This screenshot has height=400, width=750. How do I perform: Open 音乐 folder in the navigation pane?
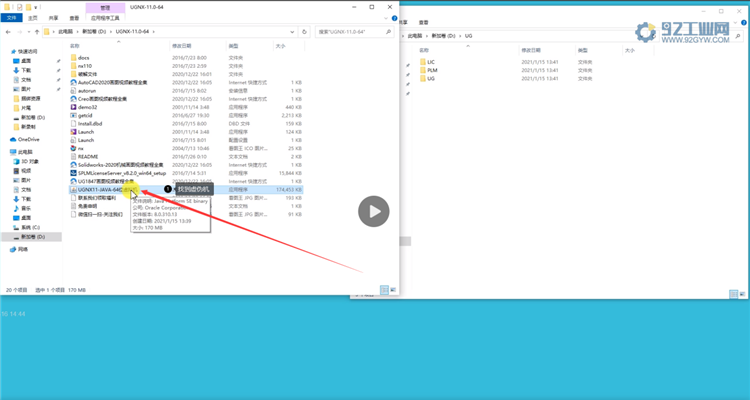[x=22, y=208]
